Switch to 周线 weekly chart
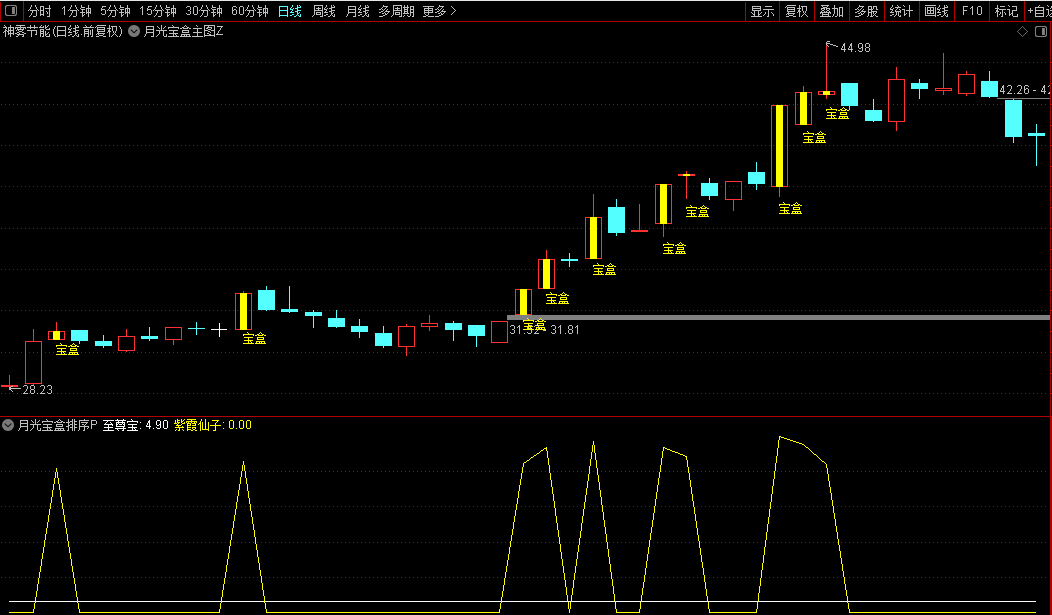 point(324,11)
